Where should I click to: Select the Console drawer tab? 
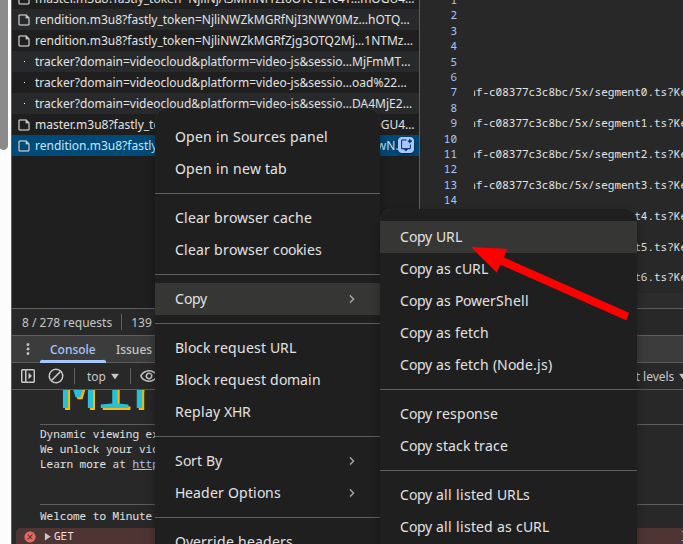pyautogui.click(x=73, y=350)
